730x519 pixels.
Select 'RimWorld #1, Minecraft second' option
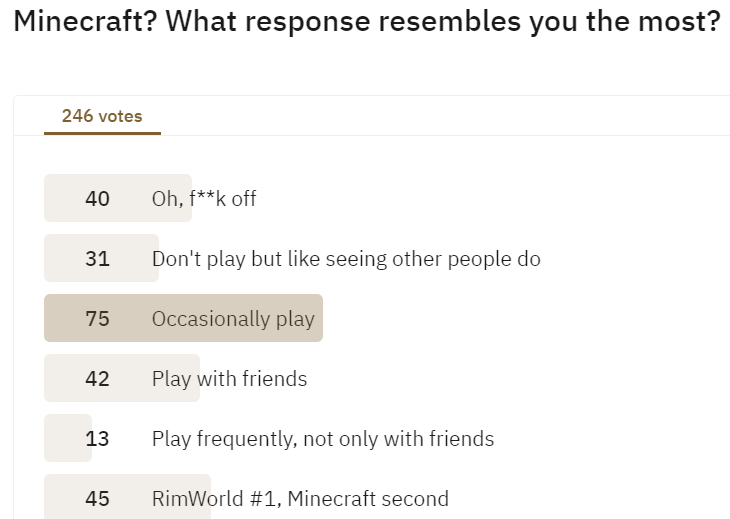300,499
